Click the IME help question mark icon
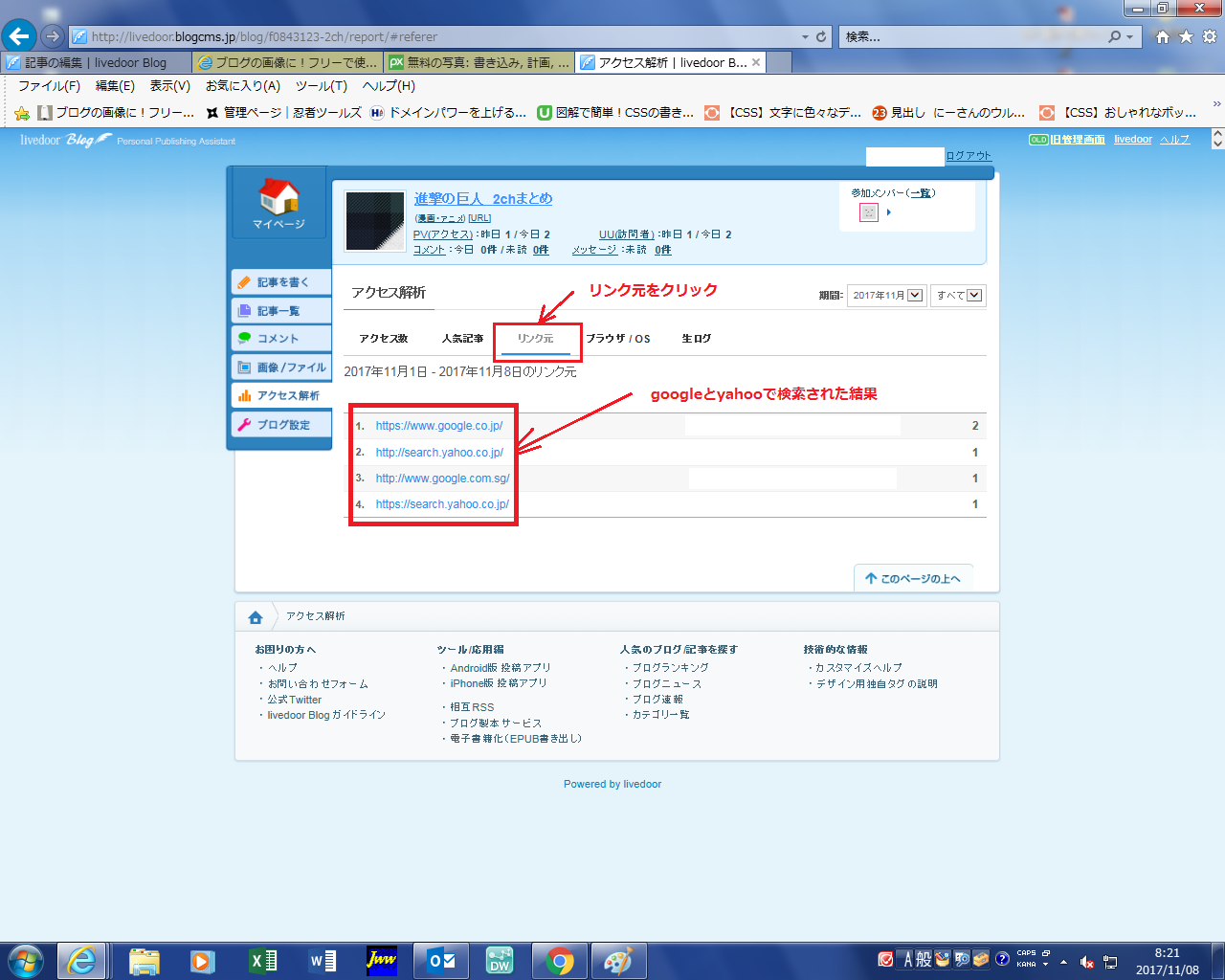 coord(1002,959)
